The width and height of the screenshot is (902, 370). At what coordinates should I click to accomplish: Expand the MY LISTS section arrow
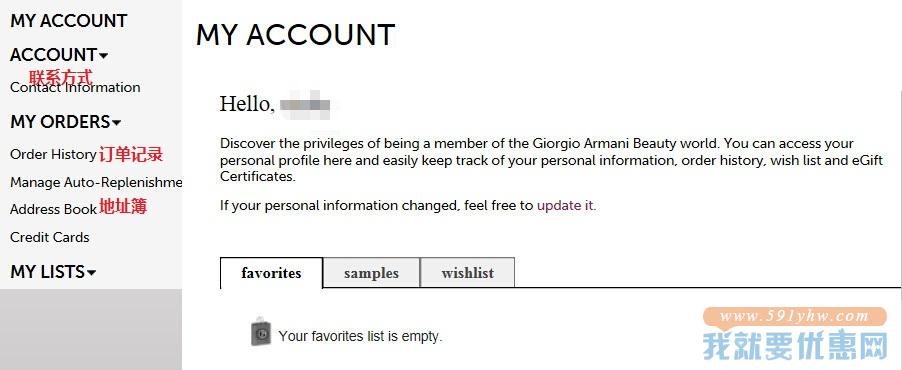(91, 273)
